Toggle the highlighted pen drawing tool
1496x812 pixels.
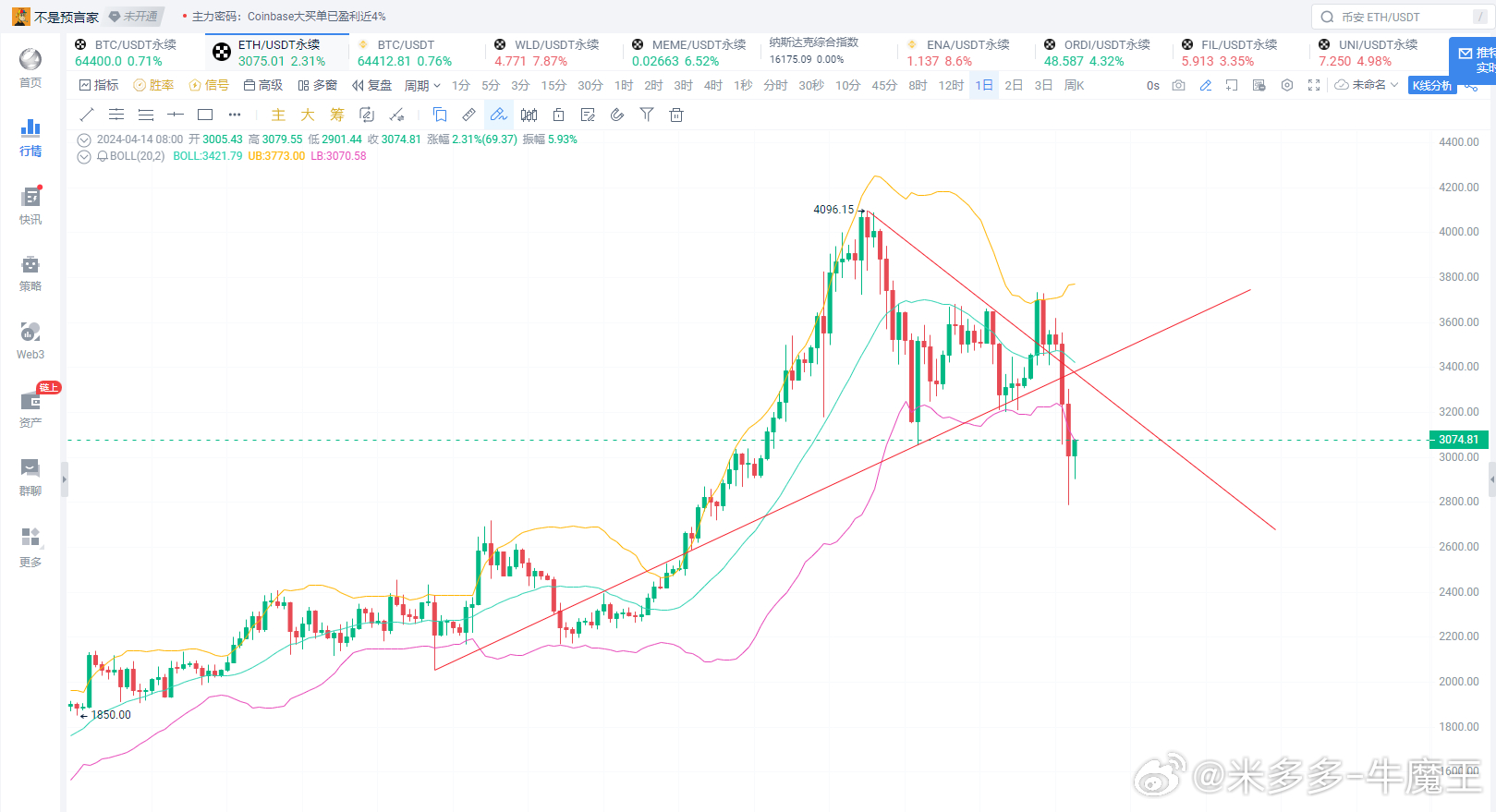point(499,115)
